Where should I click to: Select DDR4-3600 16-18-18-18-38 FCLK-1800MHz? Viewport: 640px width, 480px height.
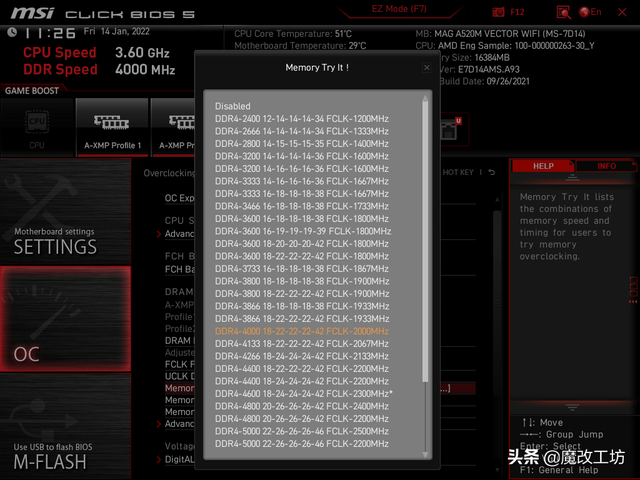[x=302, y=219]
